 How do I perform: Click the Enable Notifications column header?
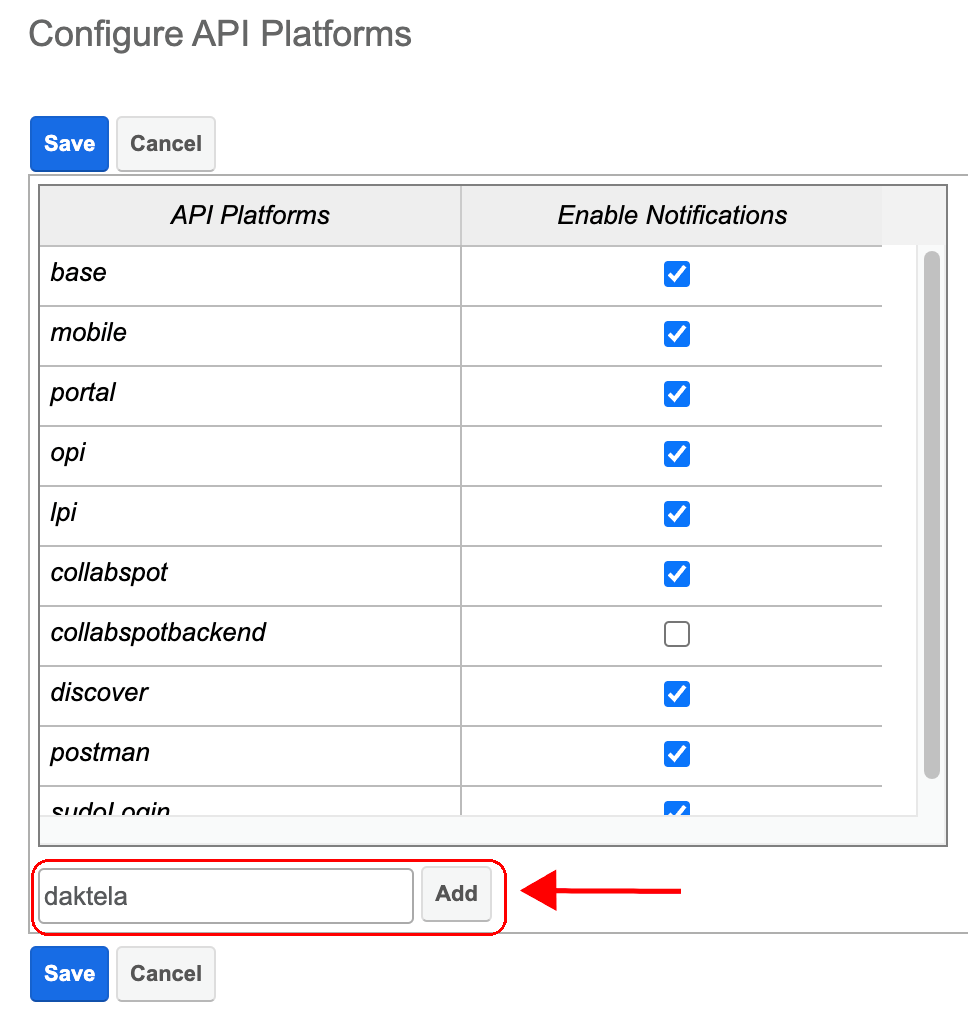671,216
